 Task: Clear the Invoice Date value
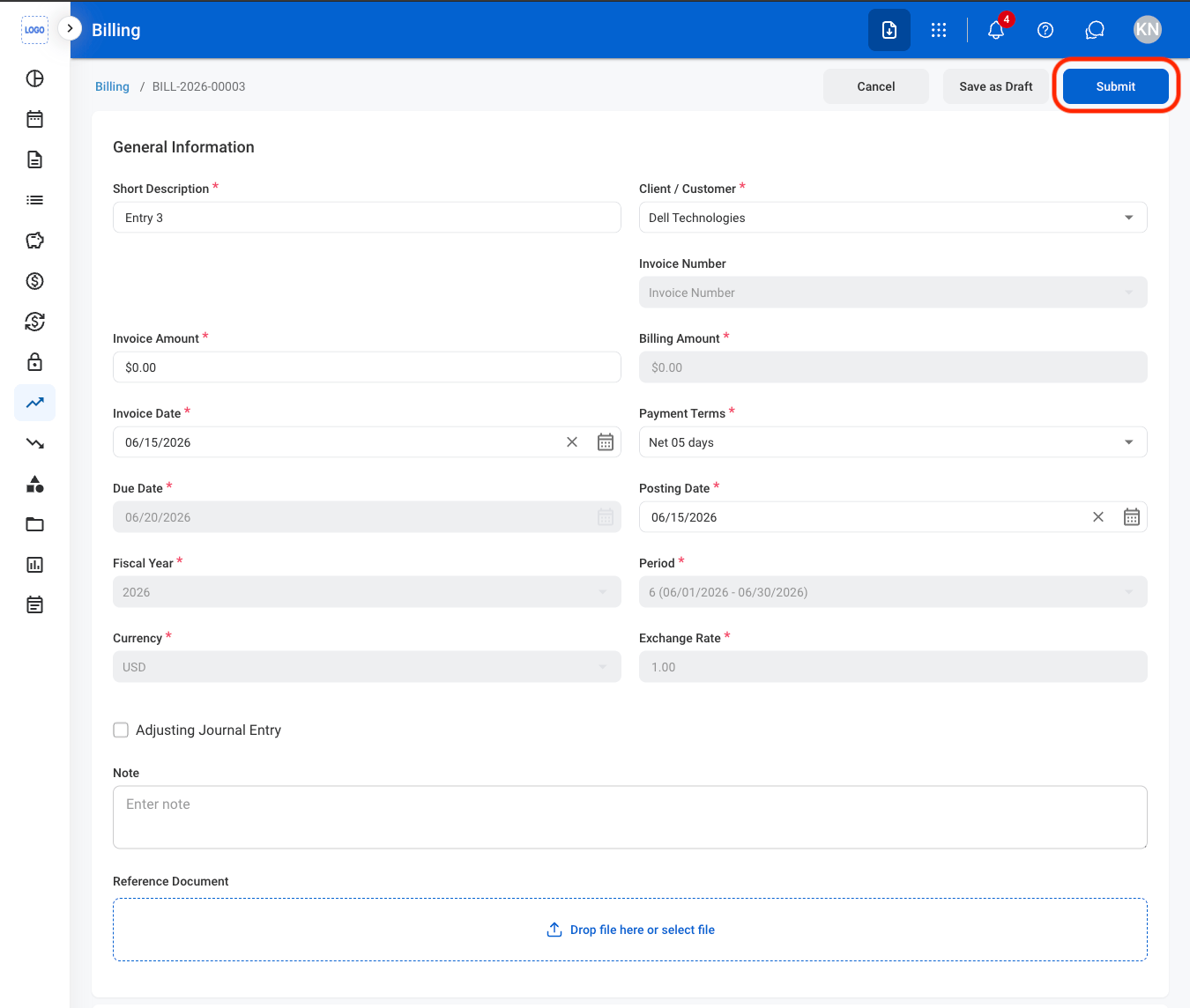[572, 442]
